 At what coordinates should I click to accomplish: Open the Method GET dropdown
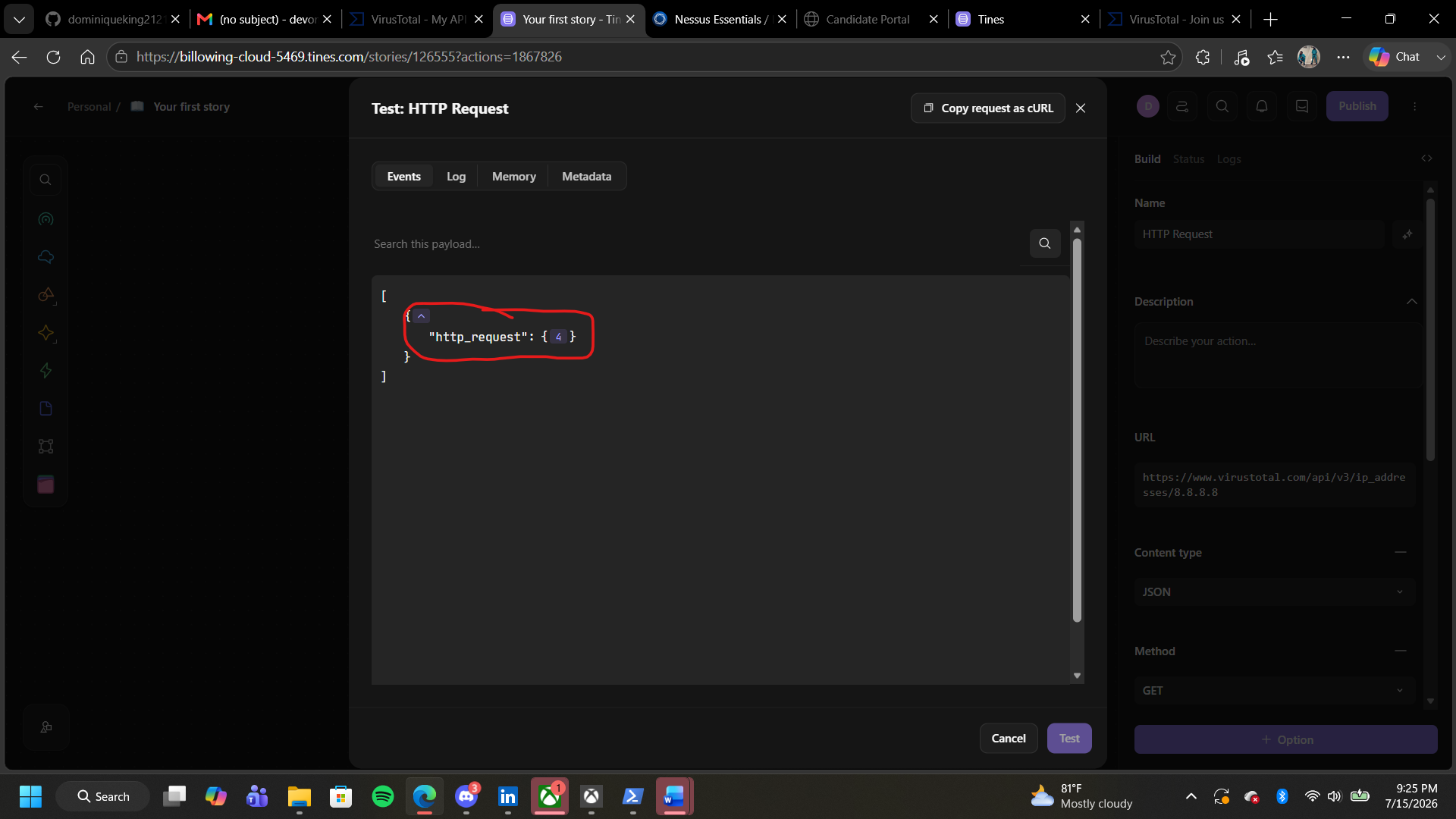coord(1275,690)
